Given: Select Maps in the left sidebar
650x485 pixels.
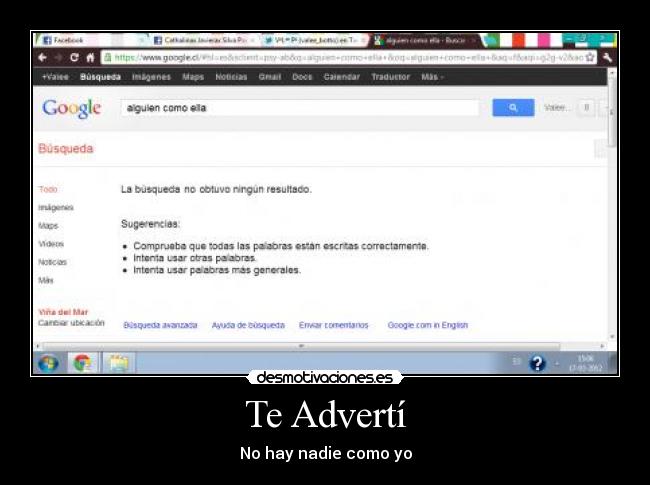Looking at the screenshot, I should 48,226.
